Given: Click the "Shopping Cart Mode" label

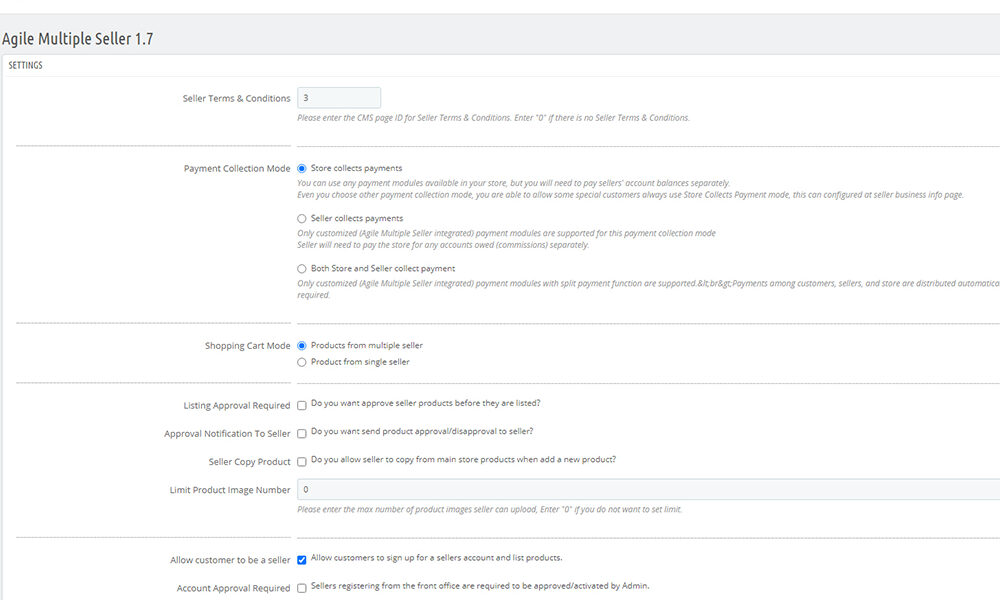Looking at the screenshot, I should (247, 346).
